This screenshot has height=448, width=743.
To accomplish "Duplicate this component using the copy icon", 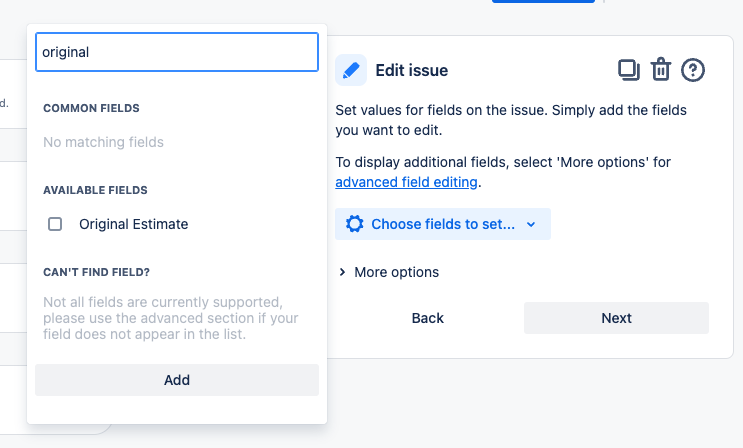I will tap(629, 70).
